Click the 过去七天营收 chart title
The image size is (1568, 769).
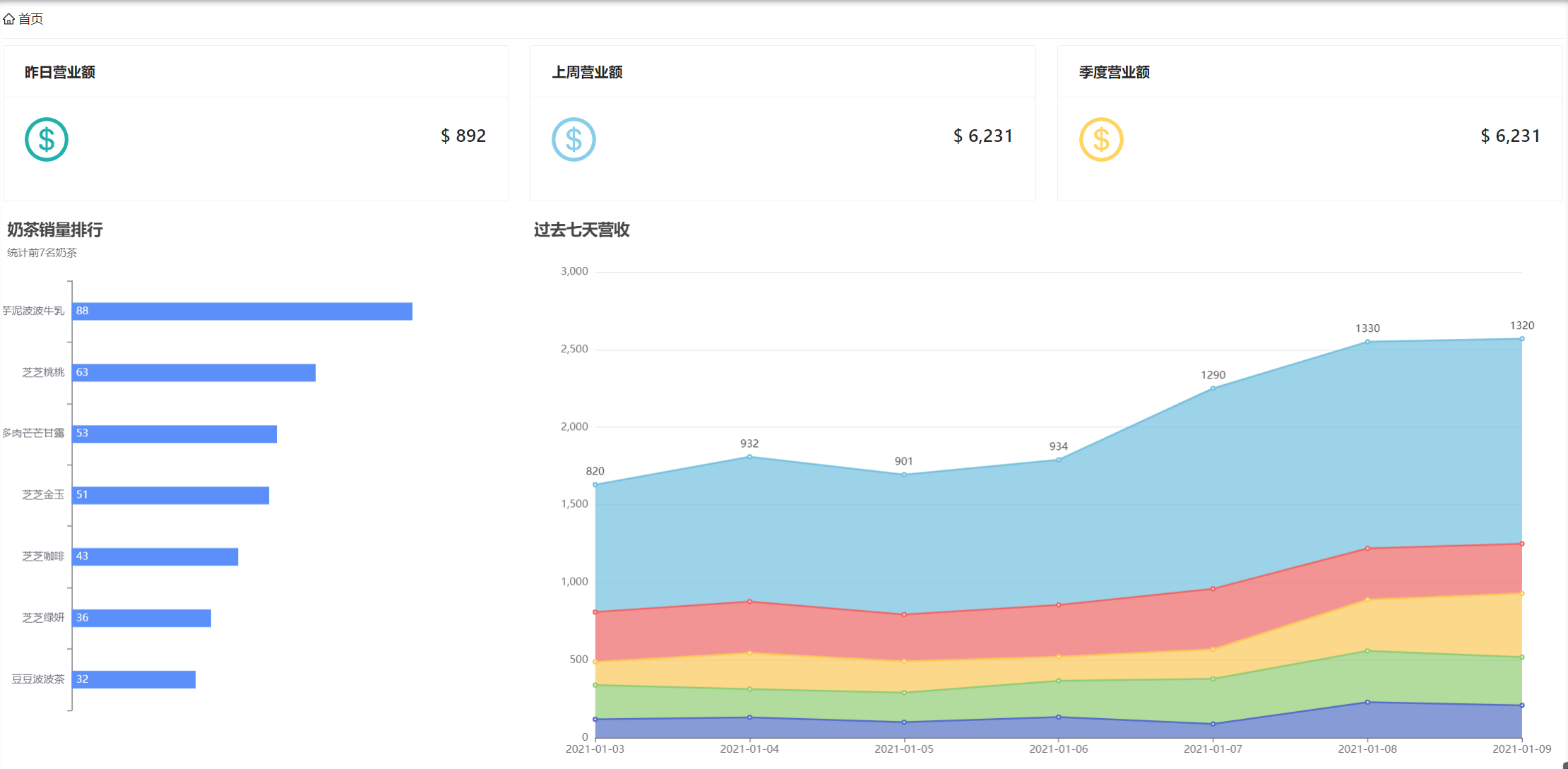582,229
